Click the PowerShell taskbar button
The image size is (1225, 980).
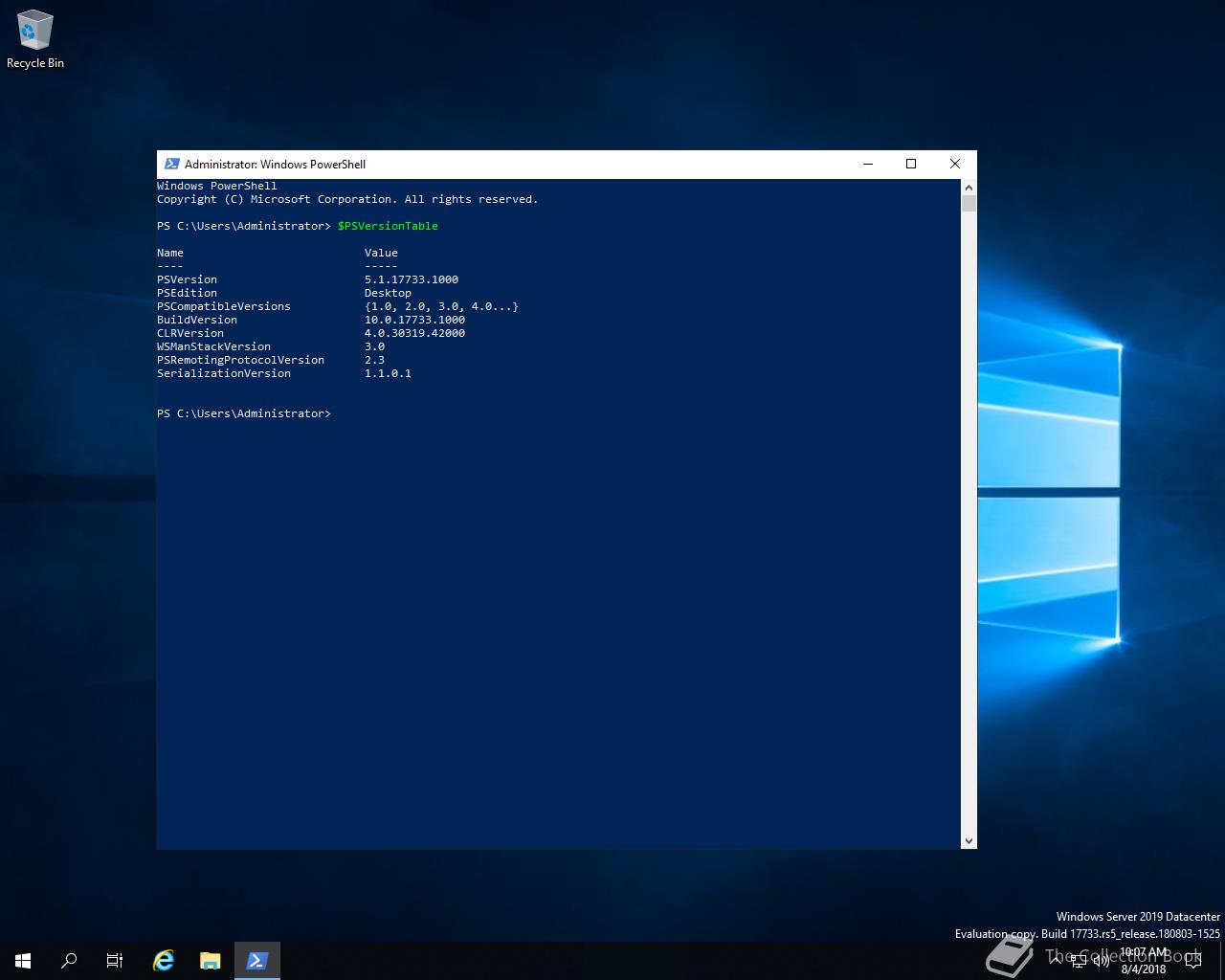[x=256, y=961]
